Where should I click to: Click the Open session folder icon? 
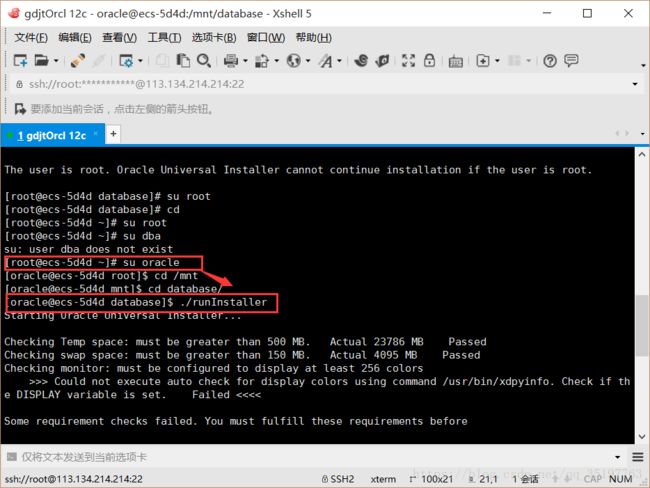(x=41, y=61)
